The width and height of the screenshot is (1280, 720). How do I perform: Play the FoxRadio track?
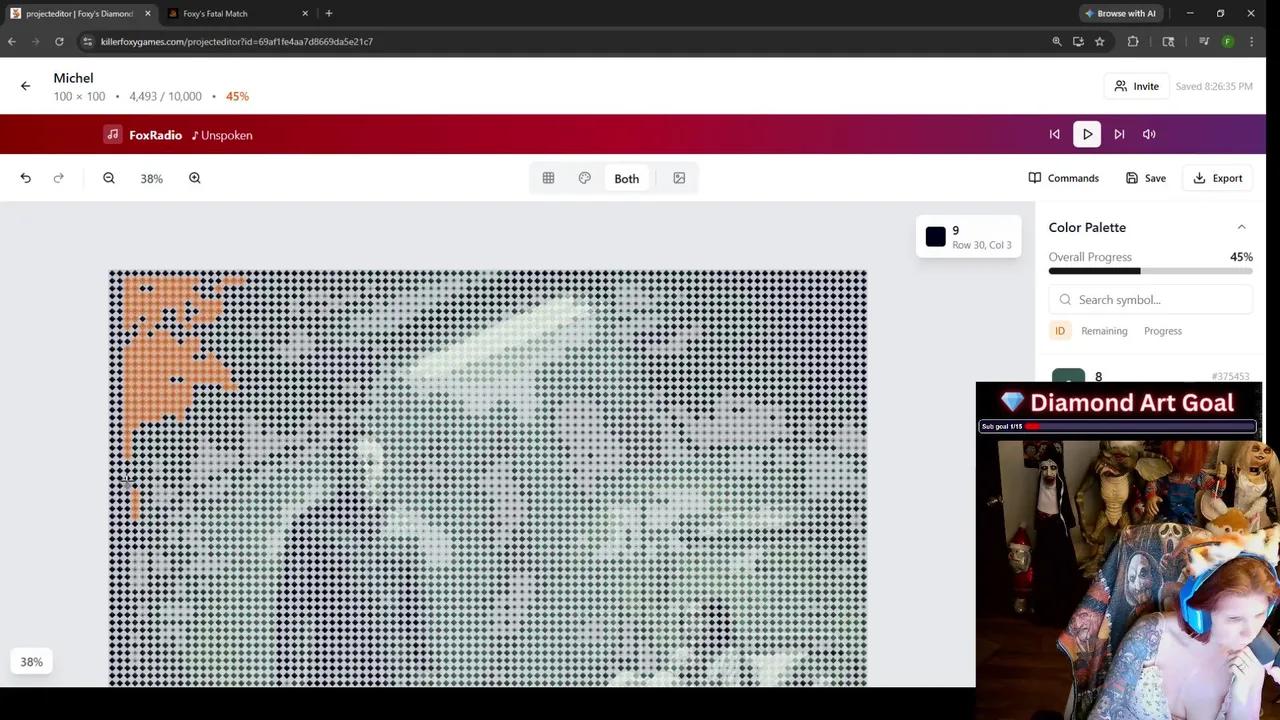tap(1087, 134)
